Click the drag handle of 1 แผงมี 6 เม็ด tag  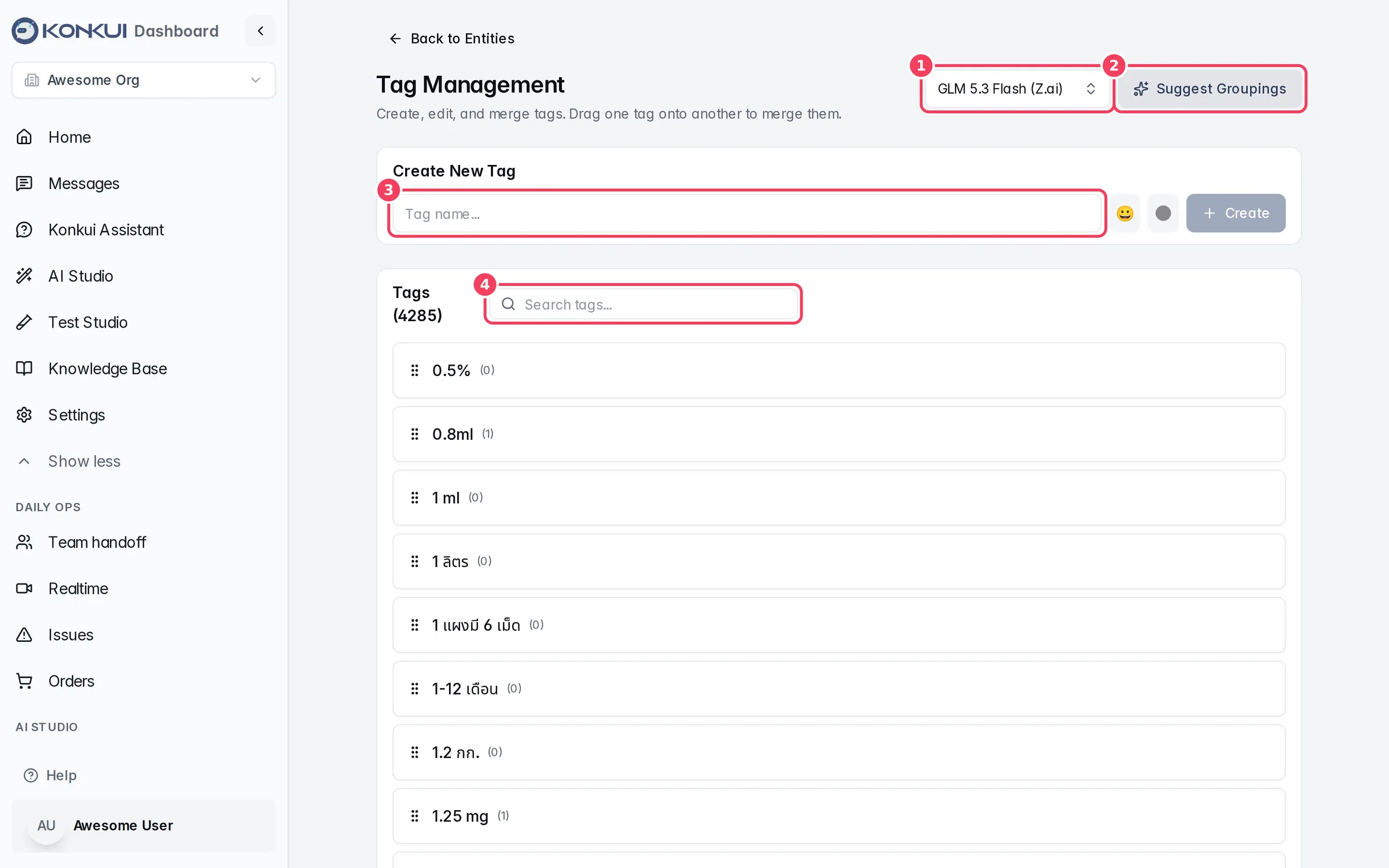[x=414, y=625]
